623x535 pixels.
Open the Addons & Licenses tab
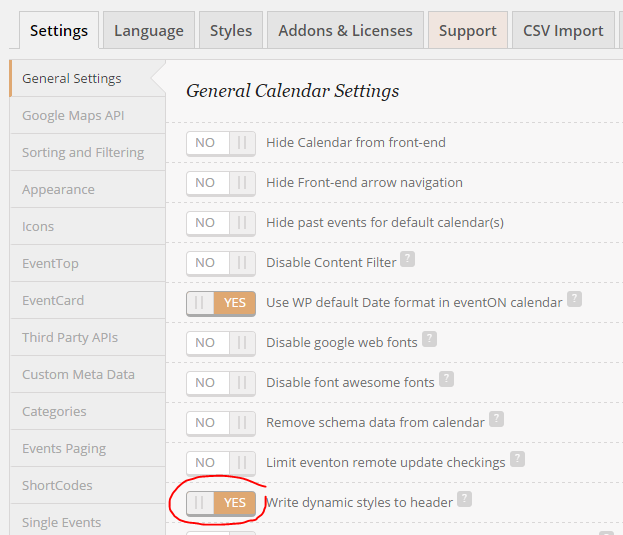point(345,31)
